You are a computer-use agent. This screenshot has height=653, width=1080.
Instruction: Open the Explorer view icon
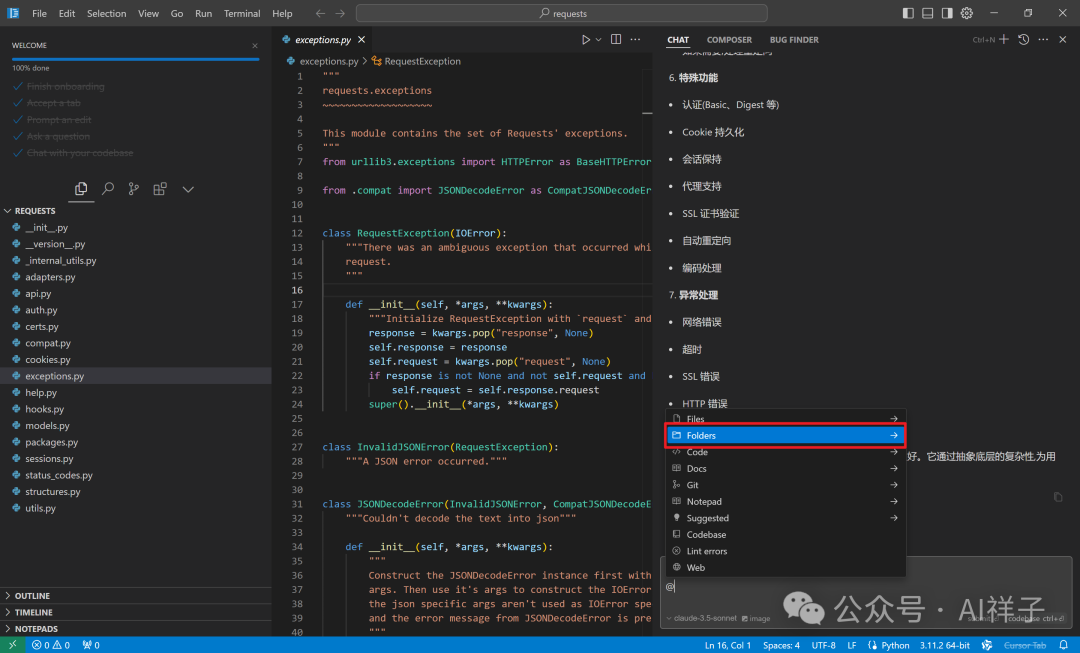81,189
